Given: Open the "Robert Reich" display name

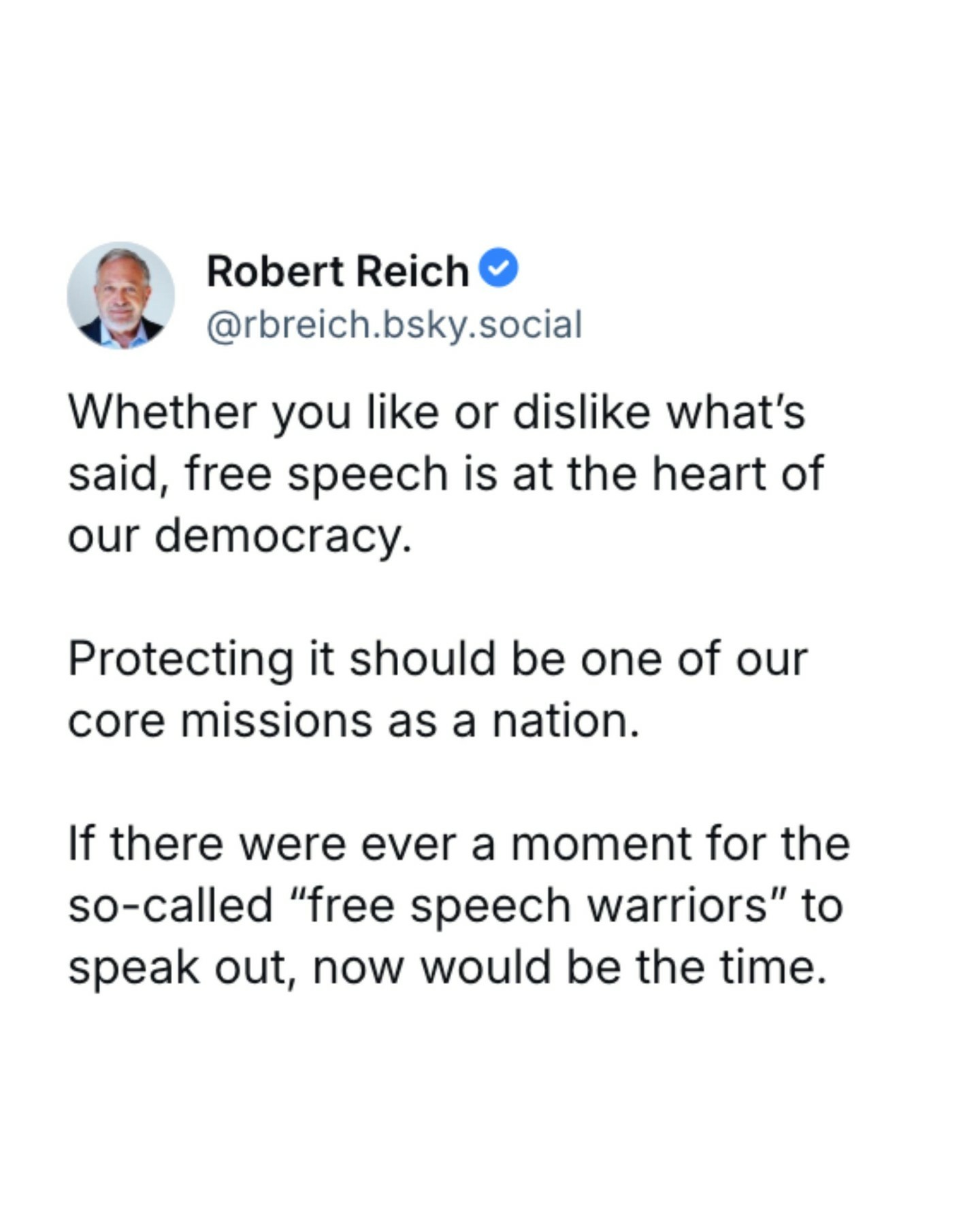Looking at the screenshot, I should pyautogui.click(x=338, y=271).
